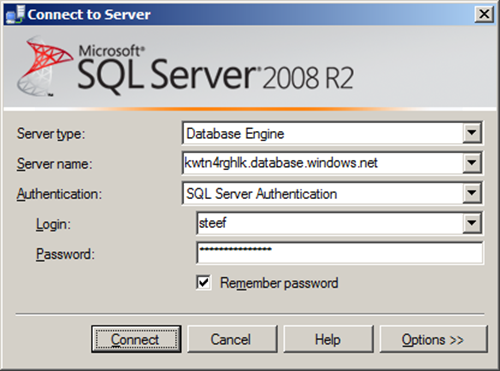Click the Remember password label
500x371 pixels.
click(279, 283)
